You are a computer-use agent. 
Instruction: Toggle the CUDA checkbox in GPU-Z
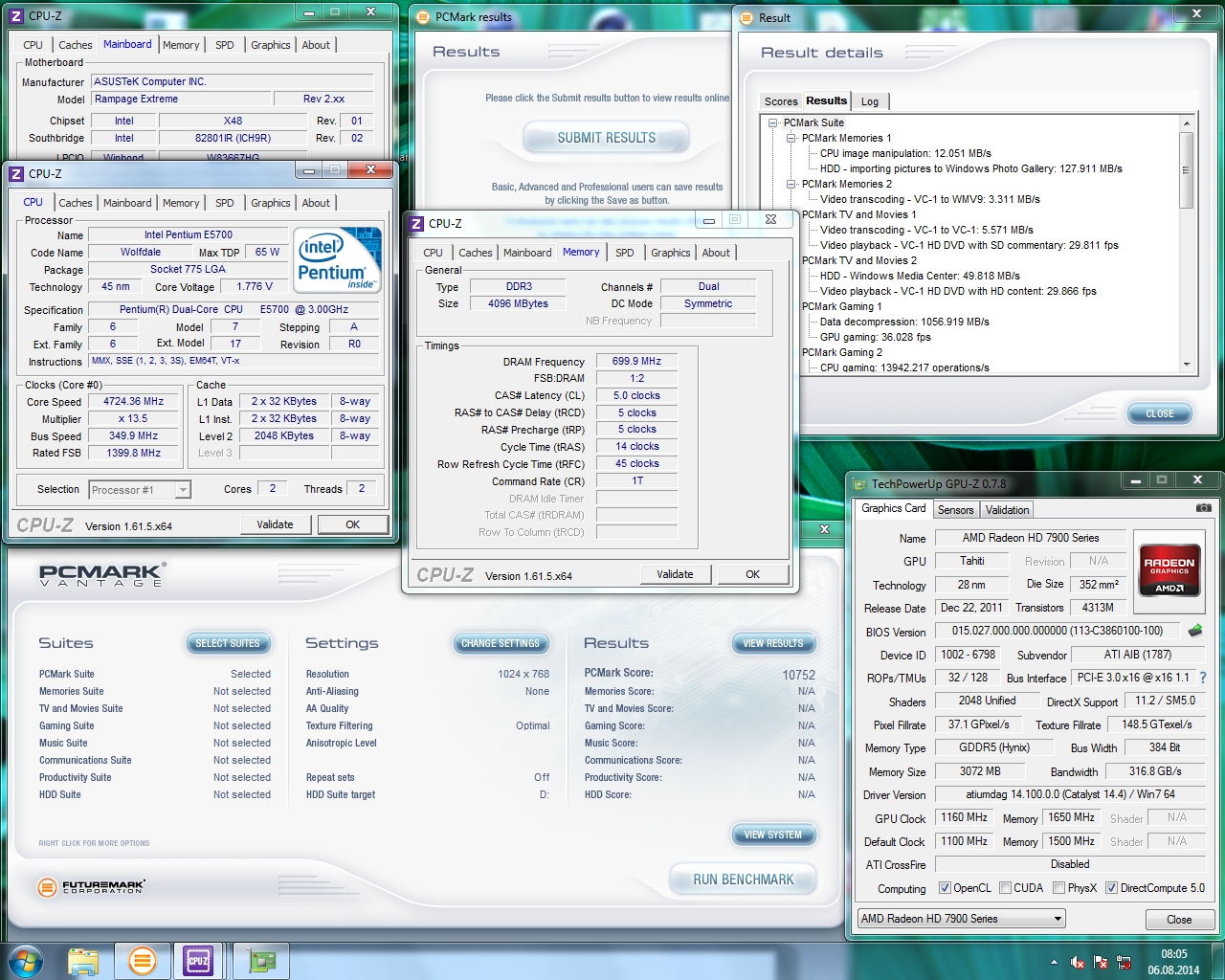pos(1005,888)
